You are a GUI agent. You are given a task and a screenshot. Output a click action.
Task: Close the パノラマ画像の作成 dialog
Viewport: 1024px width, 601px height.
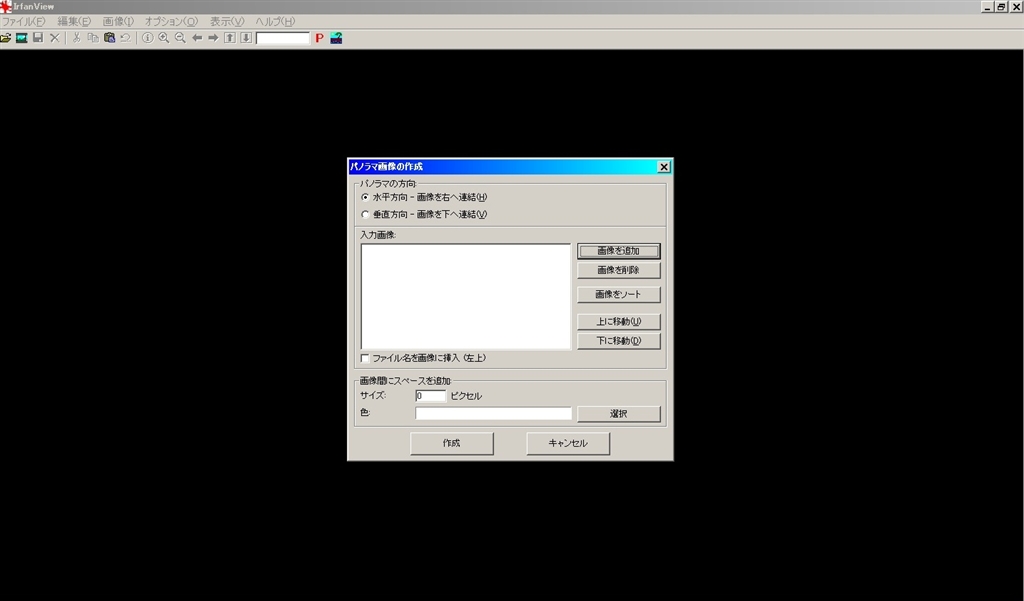(x=664, y=167)
